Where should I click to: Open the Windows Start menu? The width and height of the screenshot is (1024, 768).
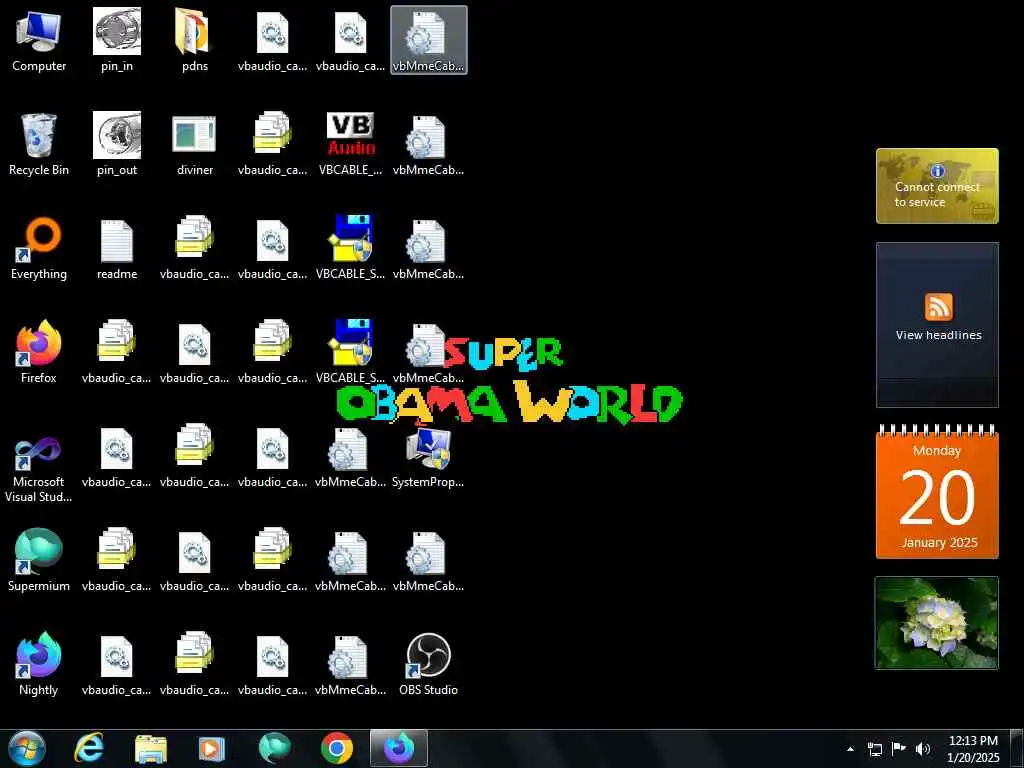[27, 748]
